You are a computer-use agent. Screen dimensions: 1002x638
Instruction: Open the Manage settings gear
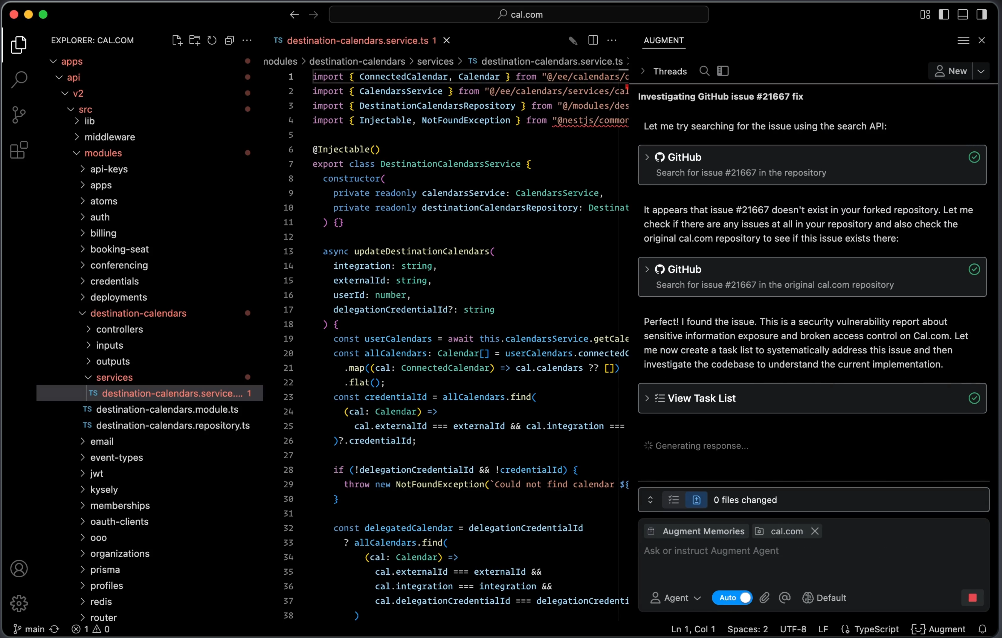[x=19, y=603]
